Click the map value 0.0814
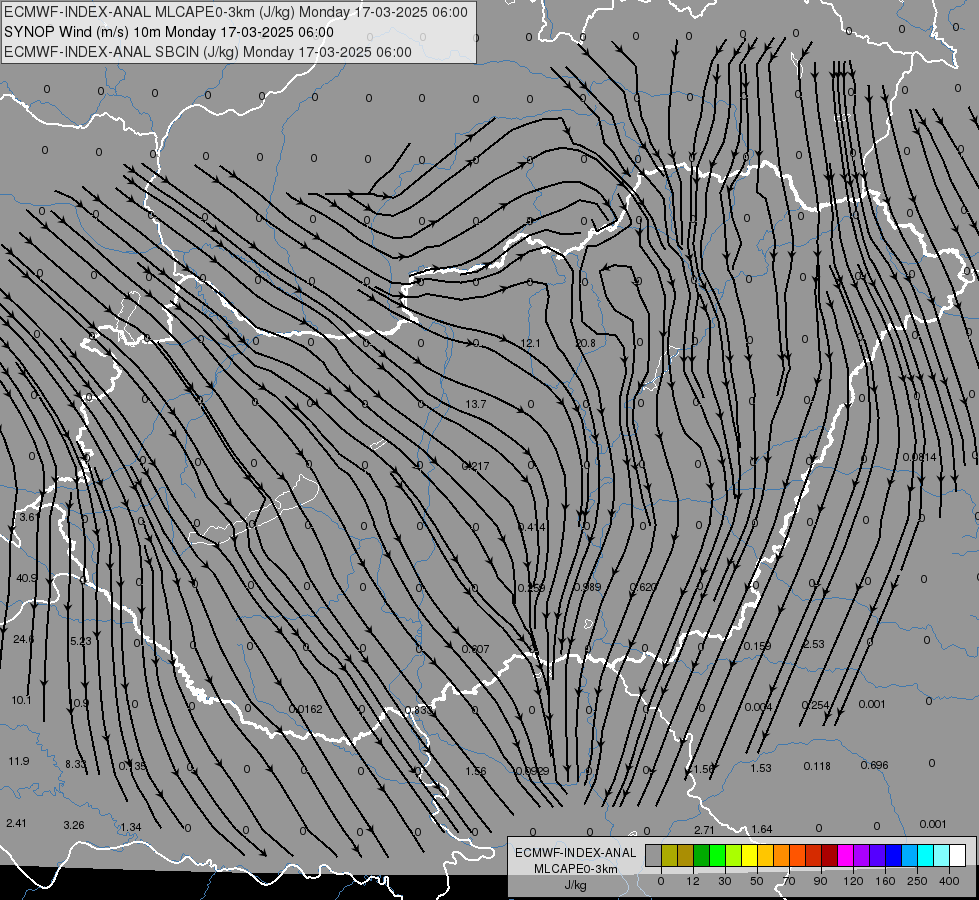This screenshot has width=979, height=900. pyautogui.click(x=920, y=457)
